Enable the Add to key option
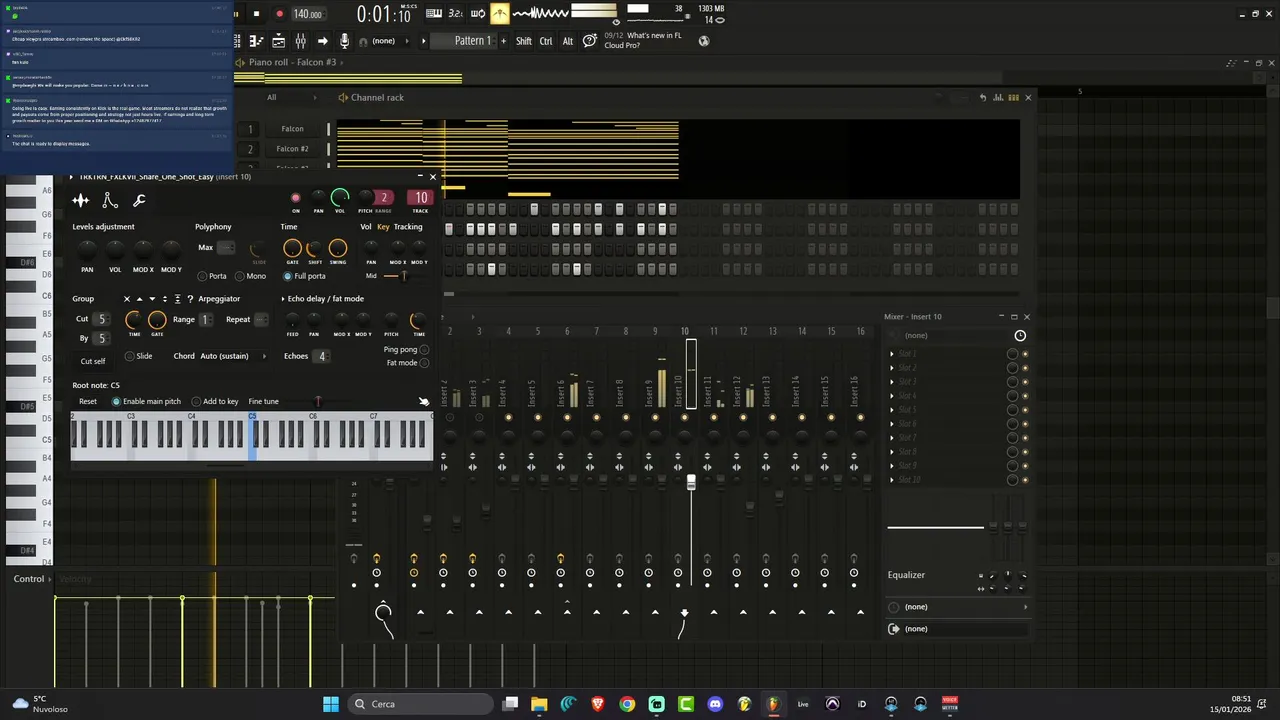 (215, 401)
